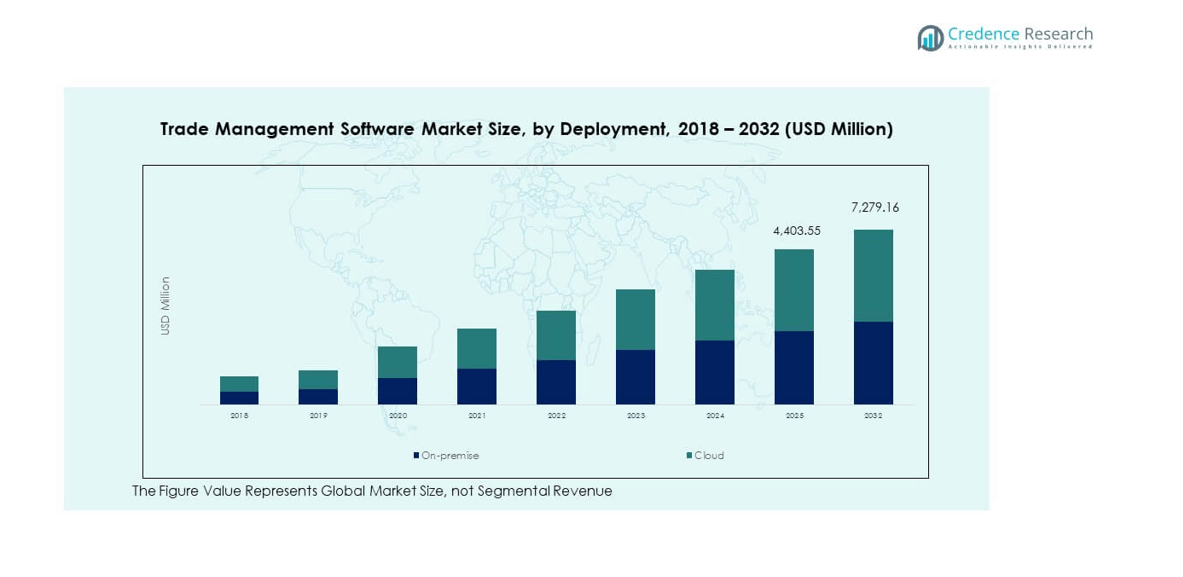Click the Cloud segment of the 2023 bar
This screenshot has height=577, width=1183.
(x=635, y=319)
